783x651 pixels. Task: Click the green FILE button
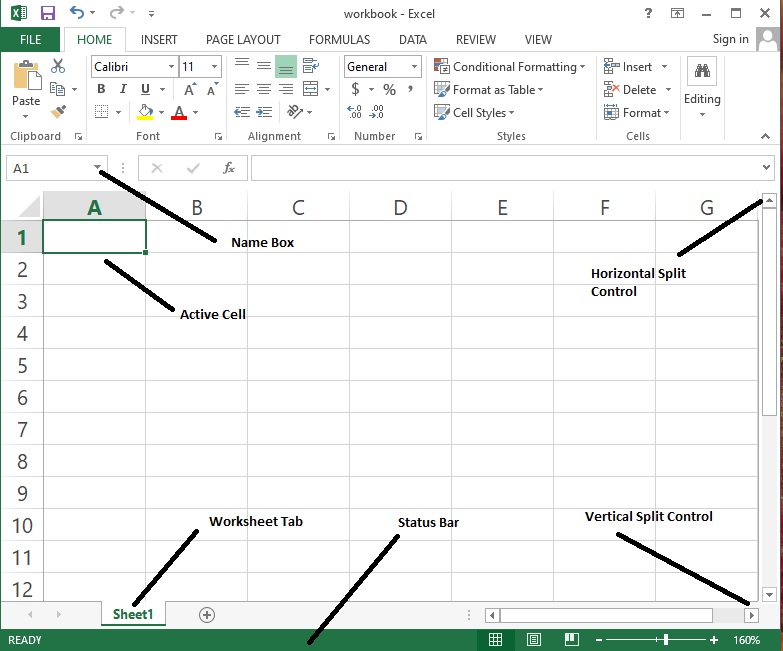click(31, 40)
